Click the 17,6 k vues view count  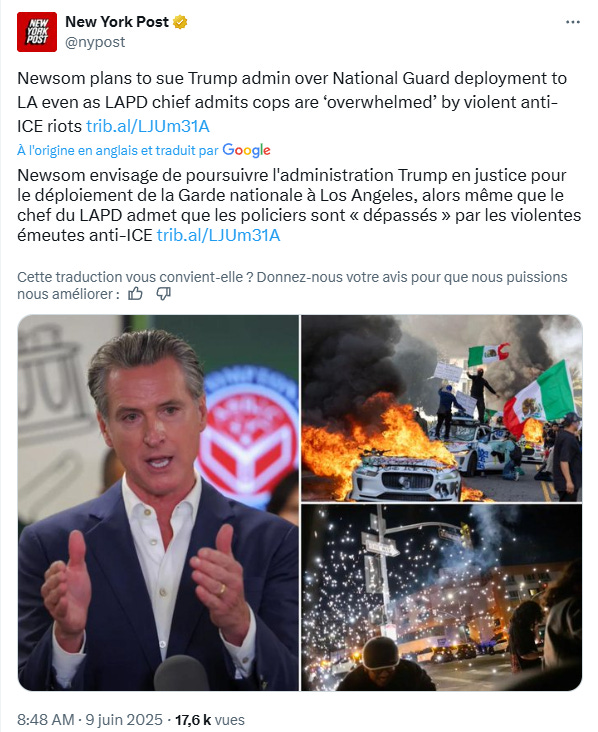point(210,719)
